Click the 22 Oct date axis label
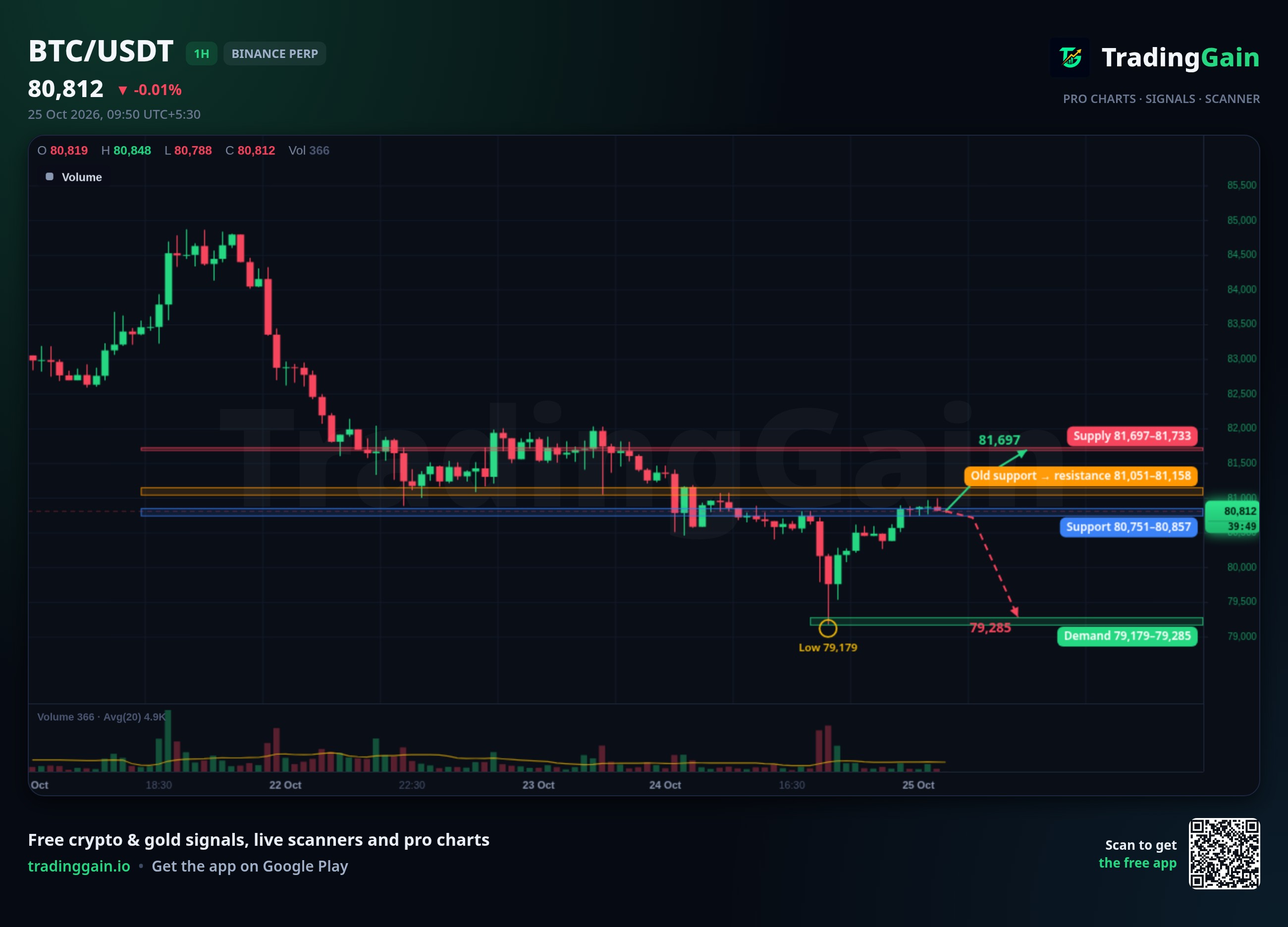The height and width of the screenshot is (927, 1288). pos(285,785)
